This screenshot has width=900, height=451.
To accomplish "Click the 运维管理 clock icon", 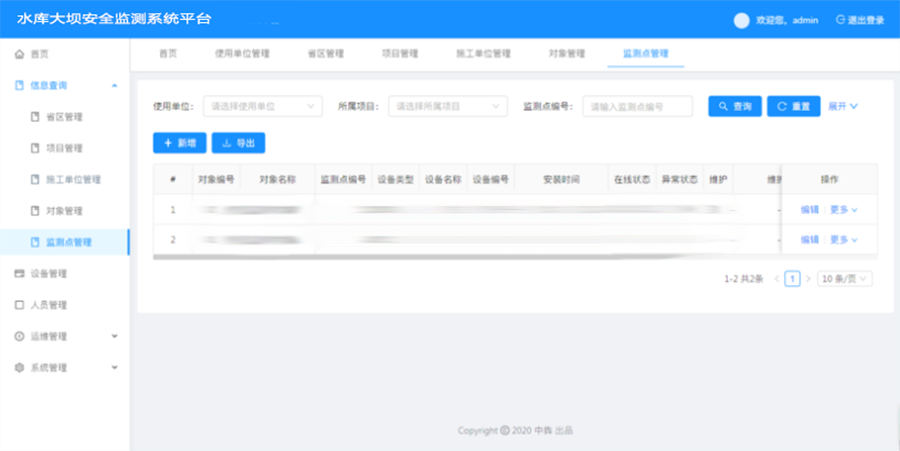I will pos(19,336).
